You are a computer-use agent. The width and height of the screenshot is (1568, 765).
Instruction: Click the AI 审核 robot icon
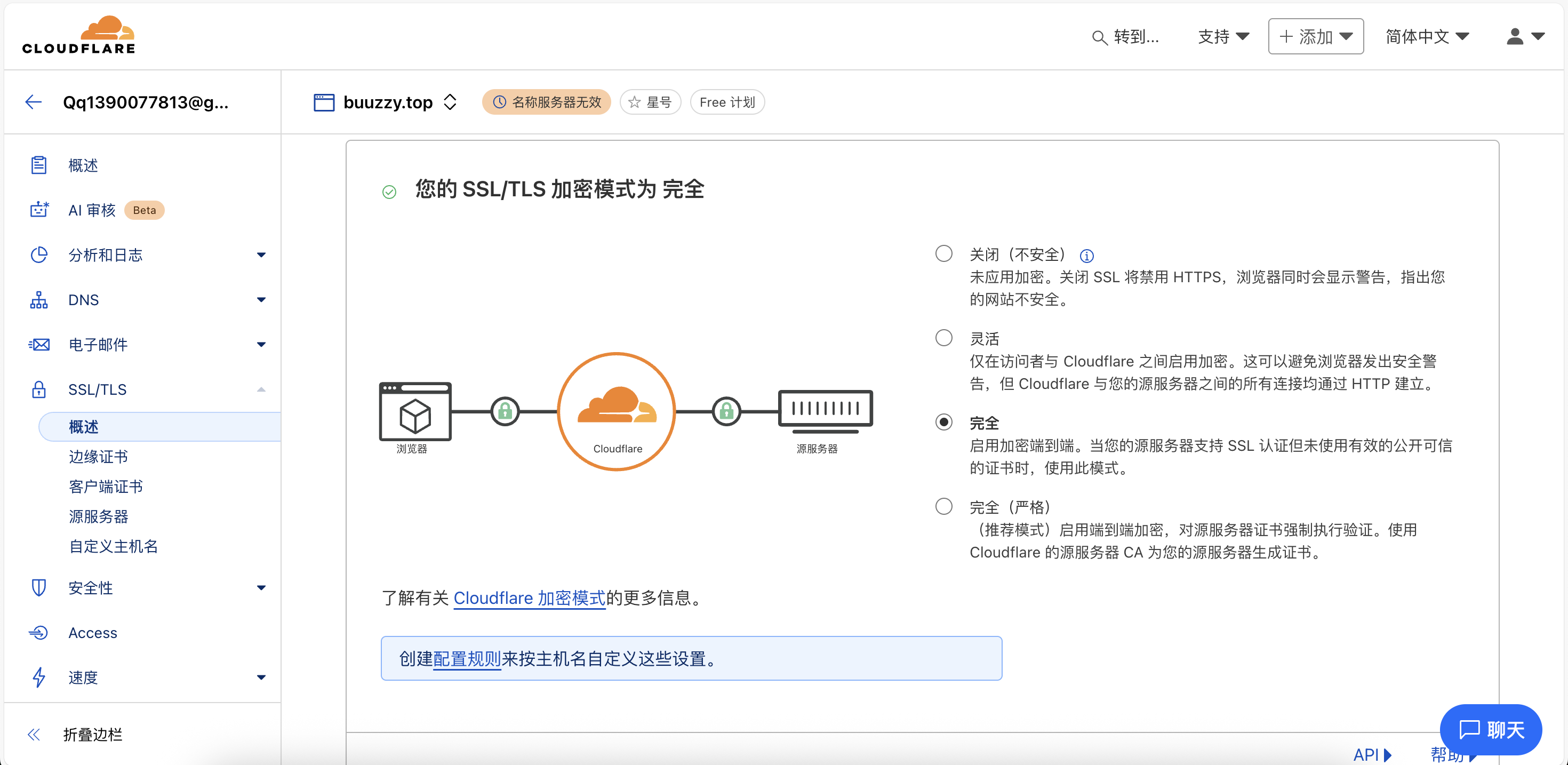[39, 210]
